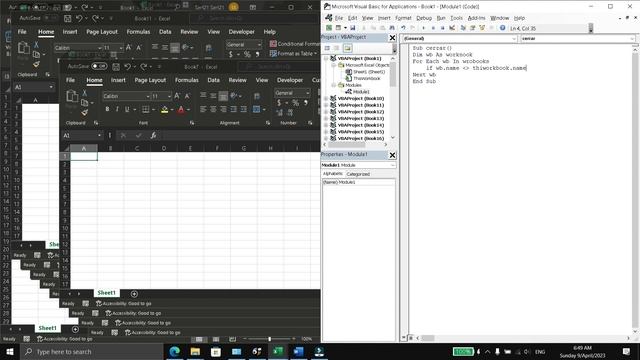
Task: Apply yellow fill color in front Excel
Action: click(x=164, y=109)
